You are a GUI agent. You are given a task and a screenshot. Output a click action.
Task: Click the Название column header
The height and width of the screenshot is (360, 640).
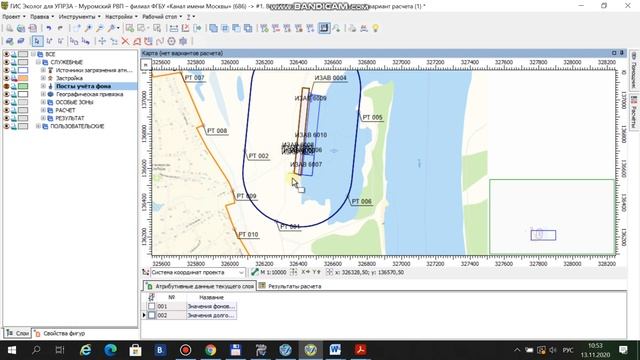tap(211, 298)
